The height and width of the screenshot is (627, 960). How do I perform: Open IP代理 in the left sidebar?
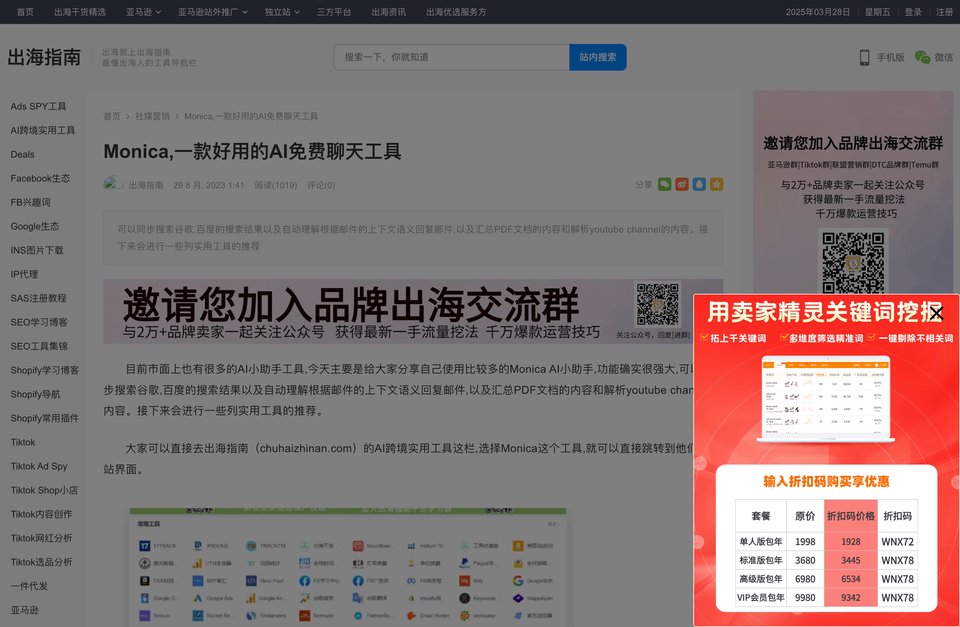[x=24, y=274]
